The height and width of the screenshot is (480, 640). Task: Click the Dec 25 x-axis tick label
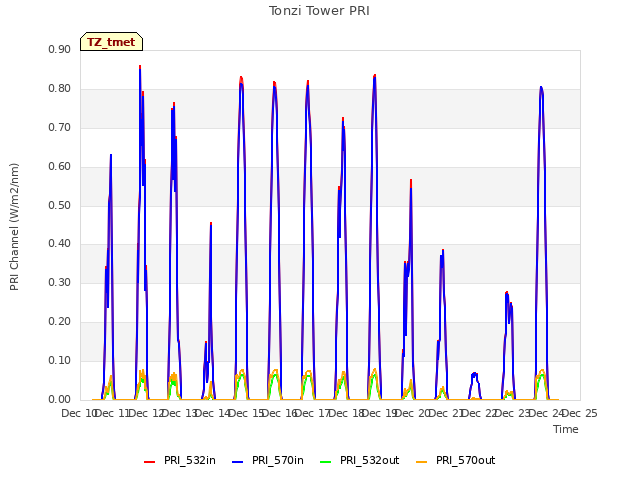[x=580, y=413]
